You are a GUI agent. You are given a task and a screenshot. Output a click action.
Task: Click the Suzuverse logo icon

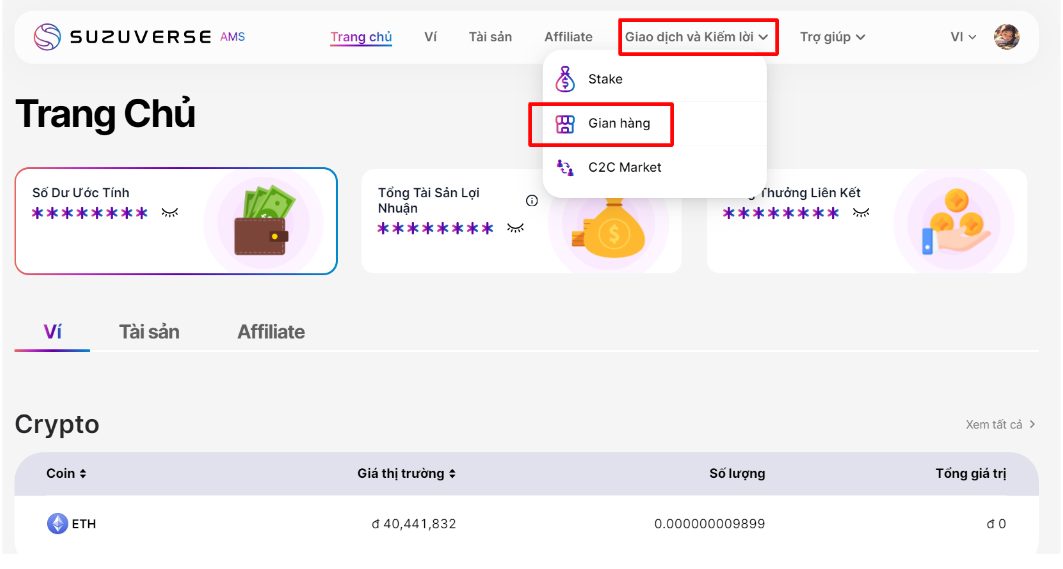(x=47, y=37)
